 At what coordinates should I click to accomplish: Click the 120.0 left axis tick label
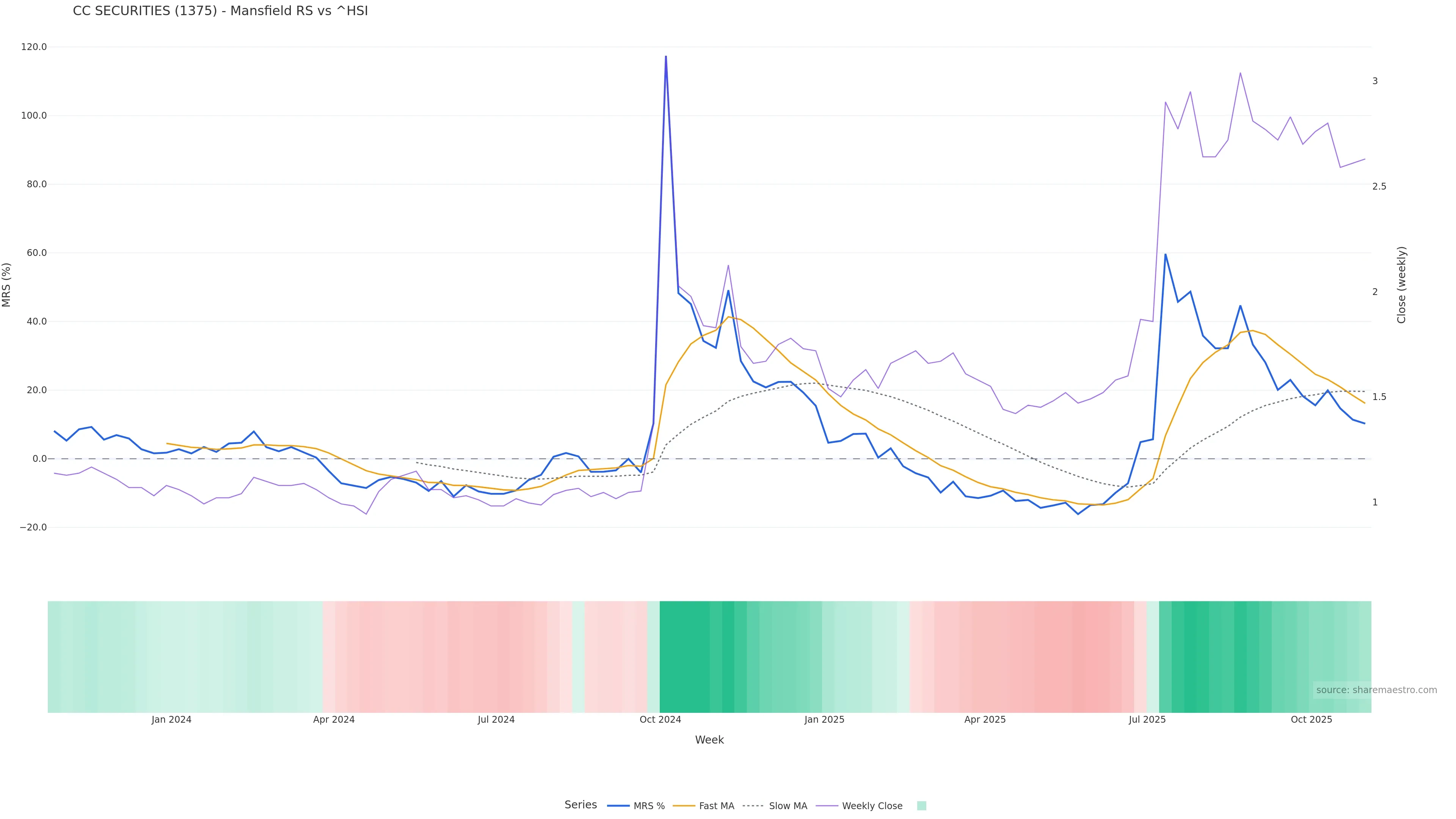[34, 47]
